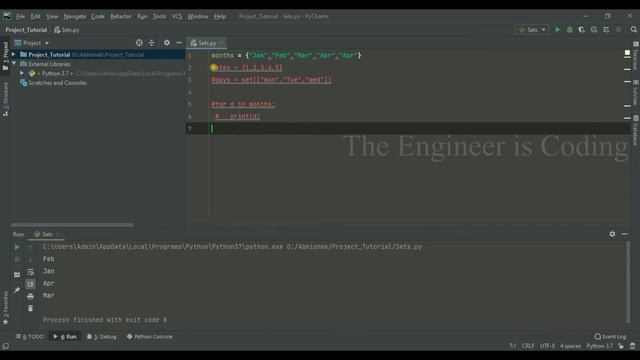This screenshot has height=360, width=640.
Task: Select the Sets.py editor tab
Action: point(207,43)
